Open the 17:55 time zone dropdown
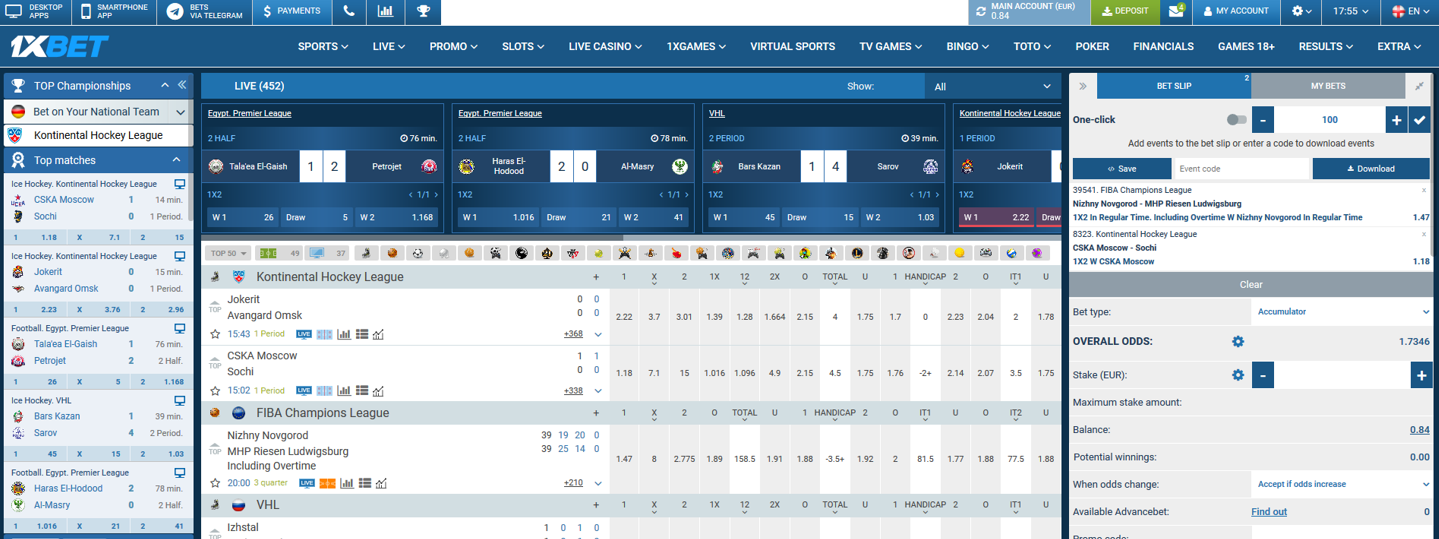The width and height of the screenshot is (1439, 539). [x=1351, y=12]
